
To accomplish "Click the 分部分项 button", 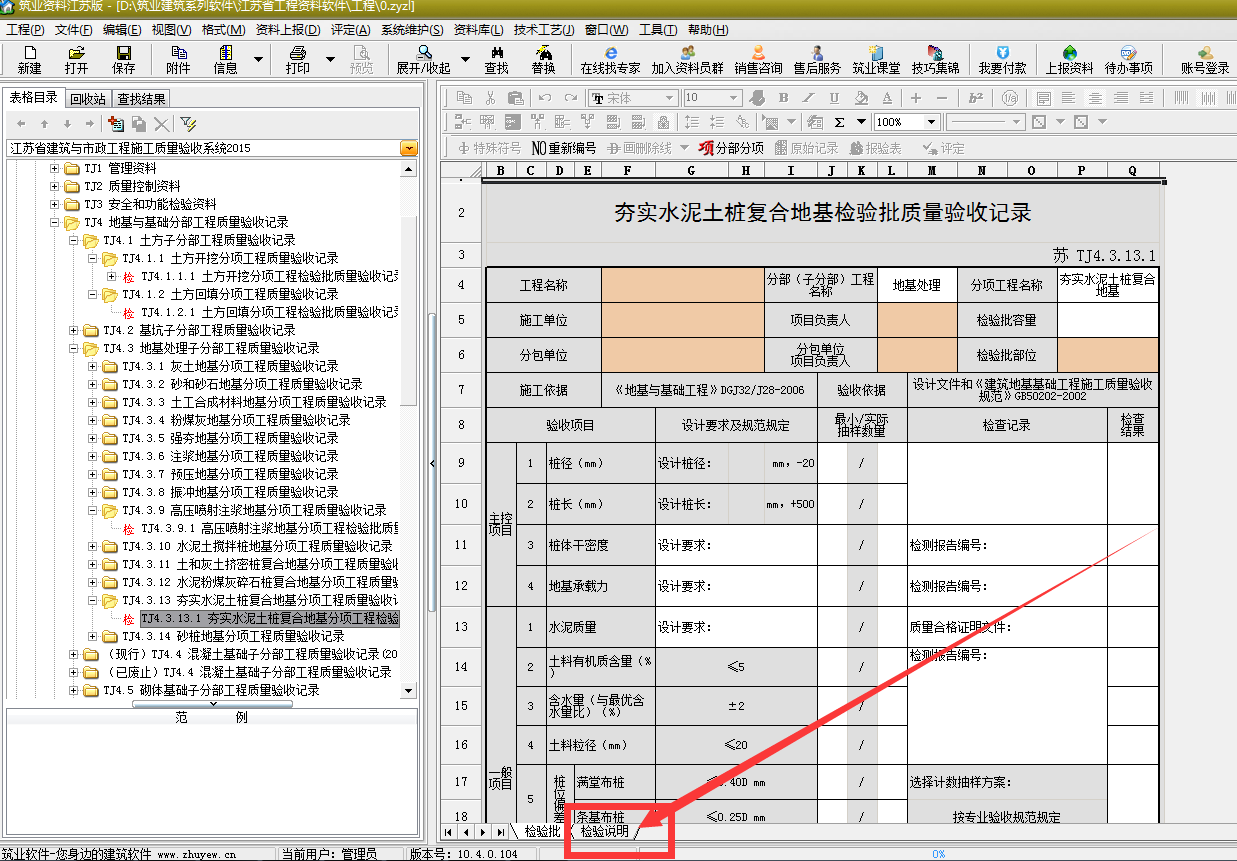I will coord(731,148).
